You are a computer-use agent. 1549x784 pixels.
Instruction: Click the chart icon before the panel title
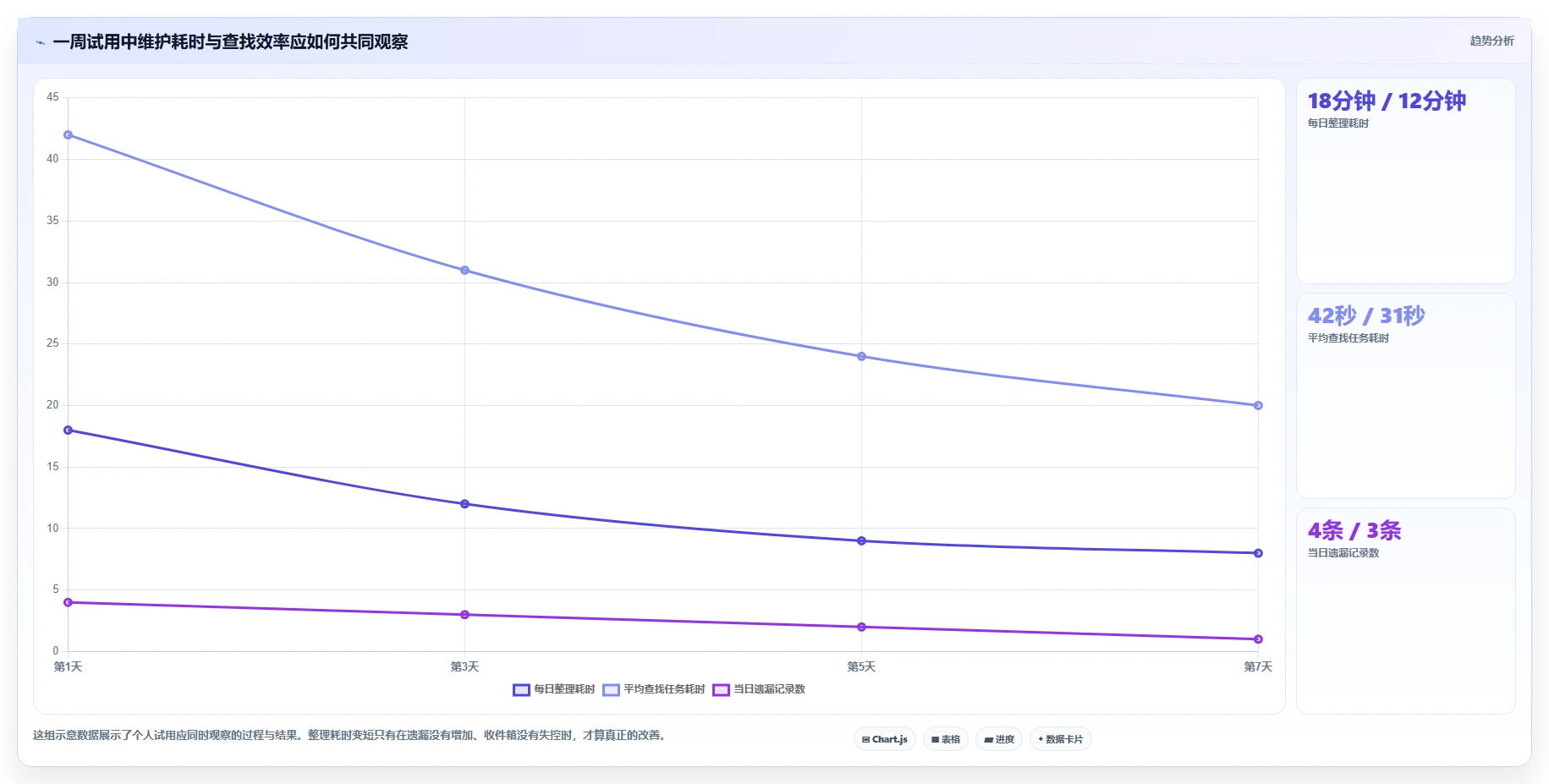pyautogui.click(x=40, y=42)
